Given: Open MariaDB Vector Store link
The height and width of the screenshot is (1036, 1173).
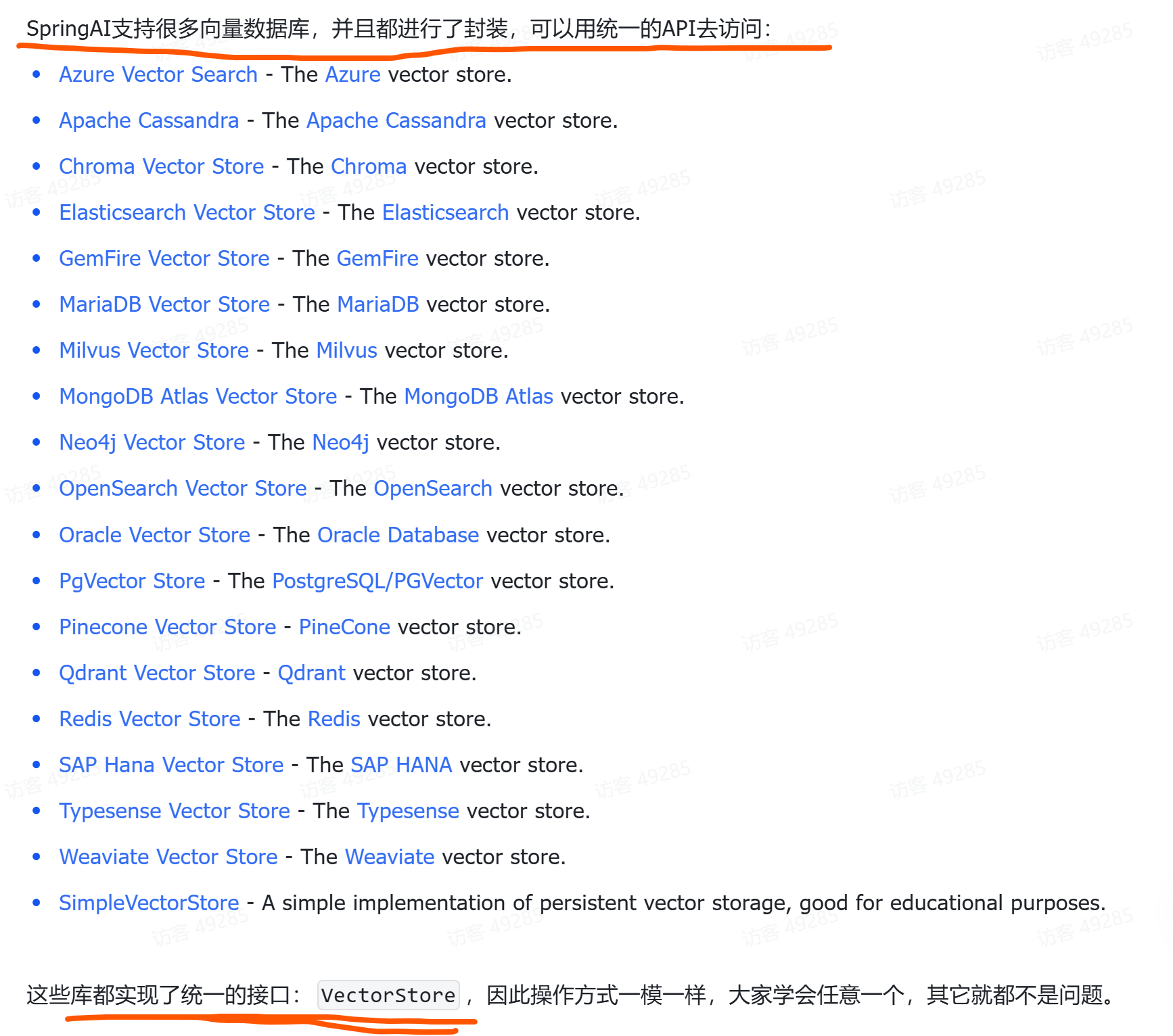Looking at the screenshot, I should [164, 304].
